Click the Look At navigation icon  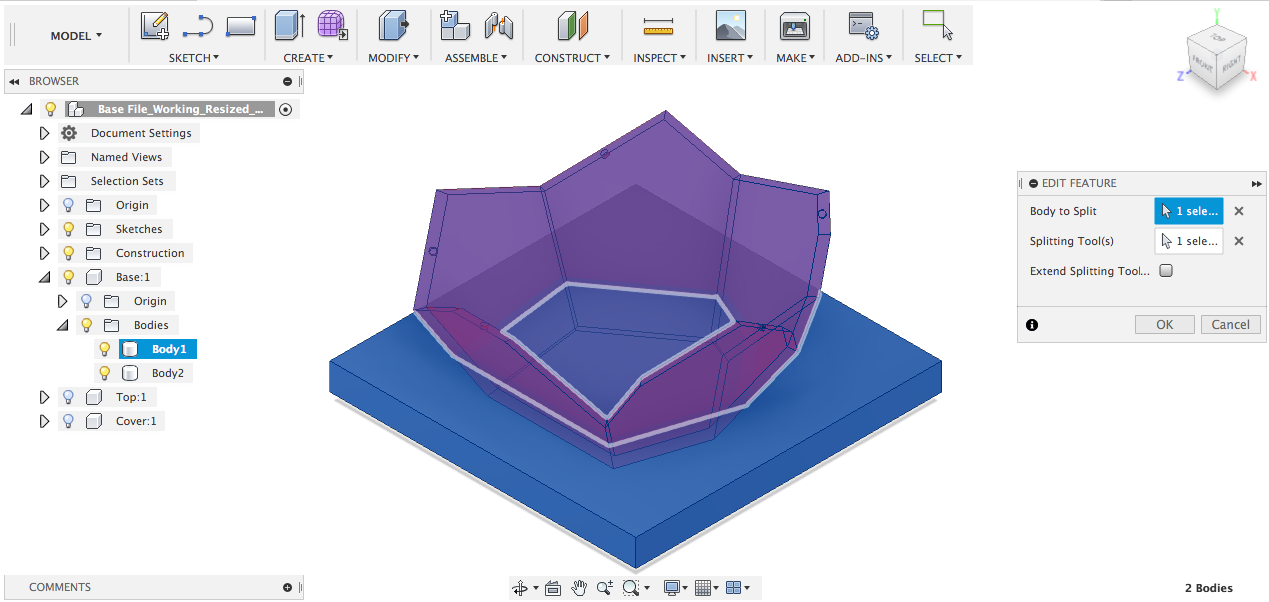(553, 588)
